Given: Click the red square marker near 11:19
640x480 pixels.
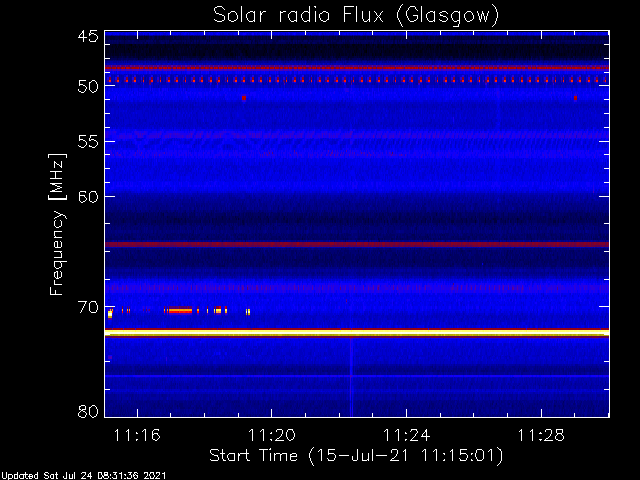Looking at the screenshot, I should coord(244,98).
